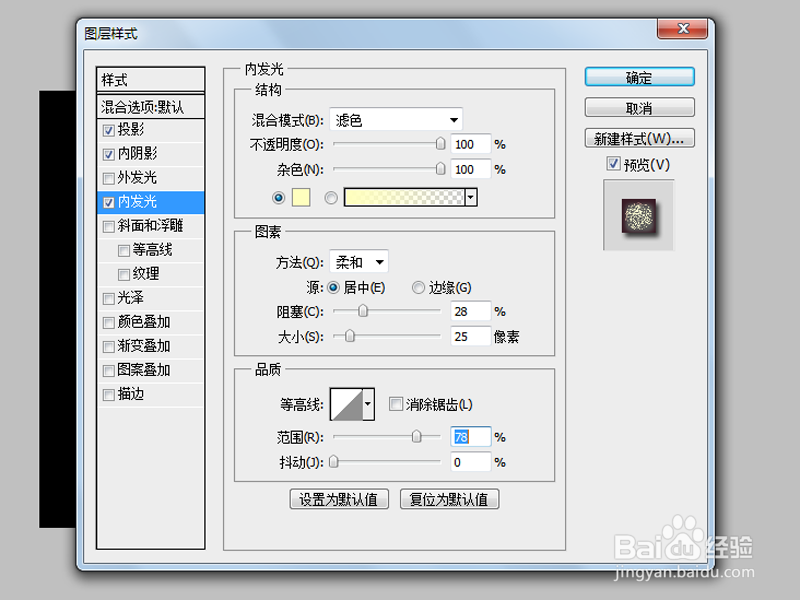Image resolution: width=800 pixels, height=600 pixels.
Task: Click the 等高线 contour thumbnail
Action: coord(347,404)
